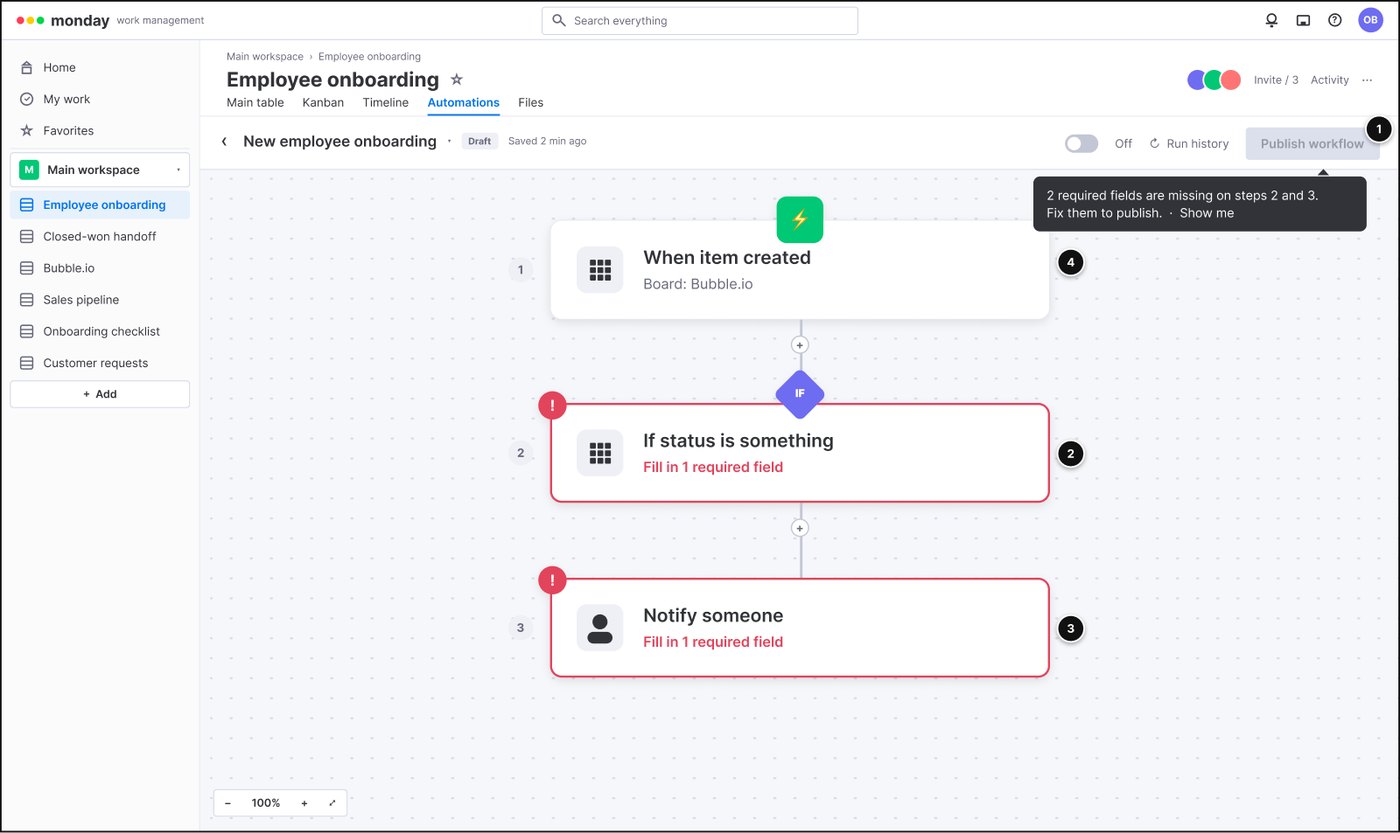Click the purple IF condition diamond
This screenshot has height=833, width=1400.
pos(800,393)
